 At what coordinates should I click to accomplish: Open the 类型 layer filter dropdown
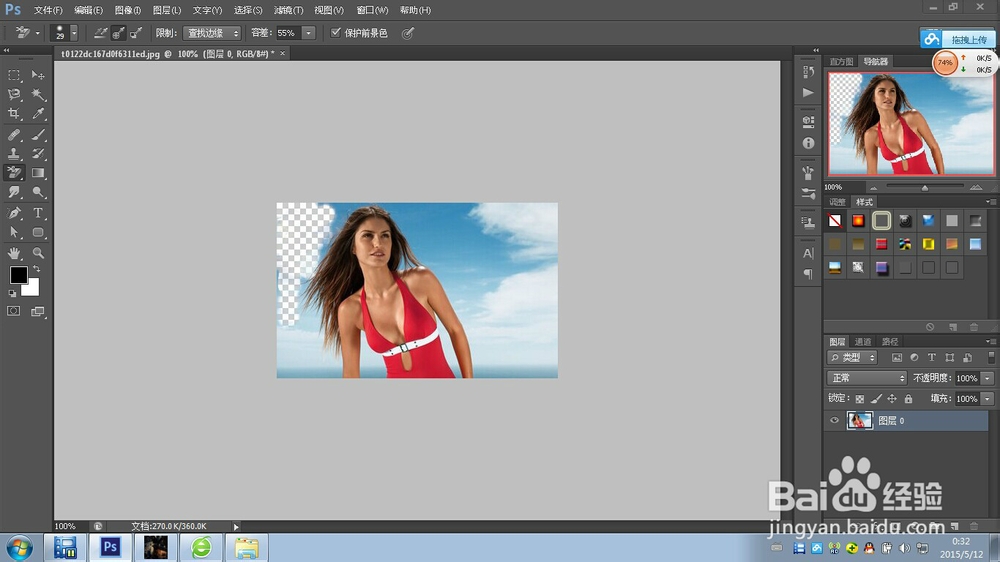(852, 358)
